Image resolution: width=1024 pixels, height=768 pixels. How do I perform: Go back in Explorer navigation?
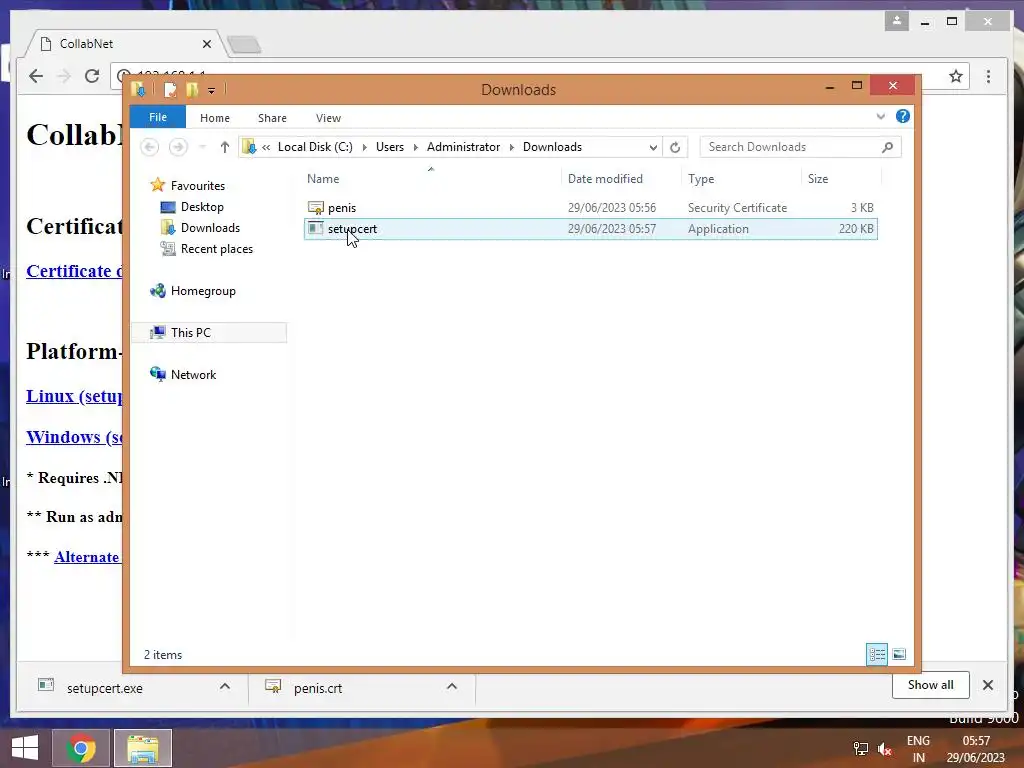point(150,147)
